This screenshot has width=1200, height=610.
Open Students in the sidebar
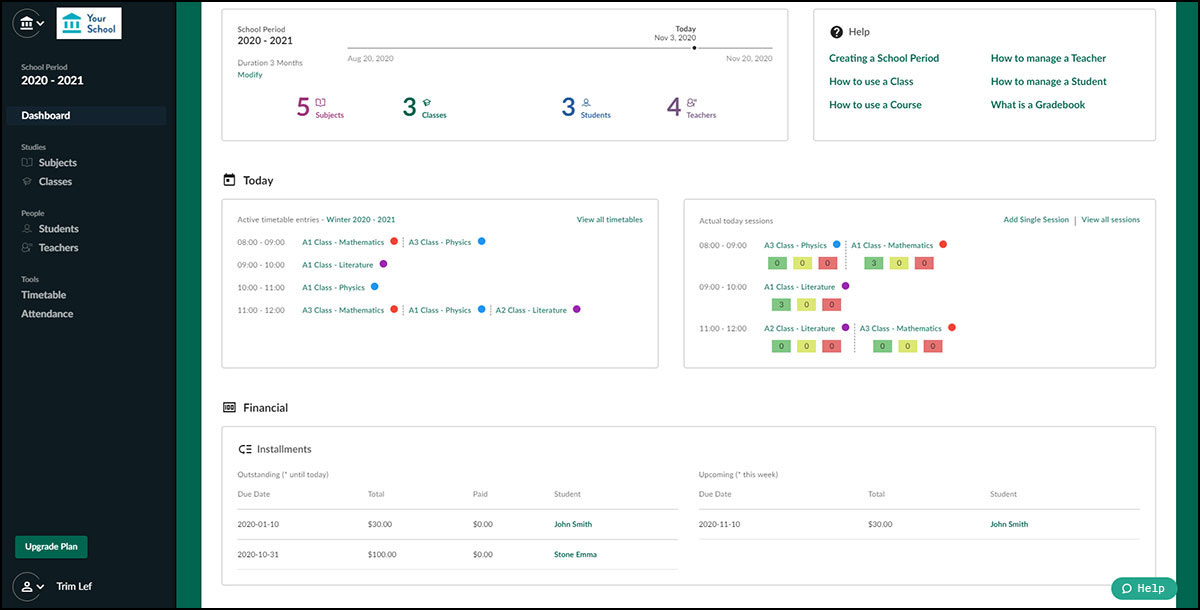click(59, 229)
